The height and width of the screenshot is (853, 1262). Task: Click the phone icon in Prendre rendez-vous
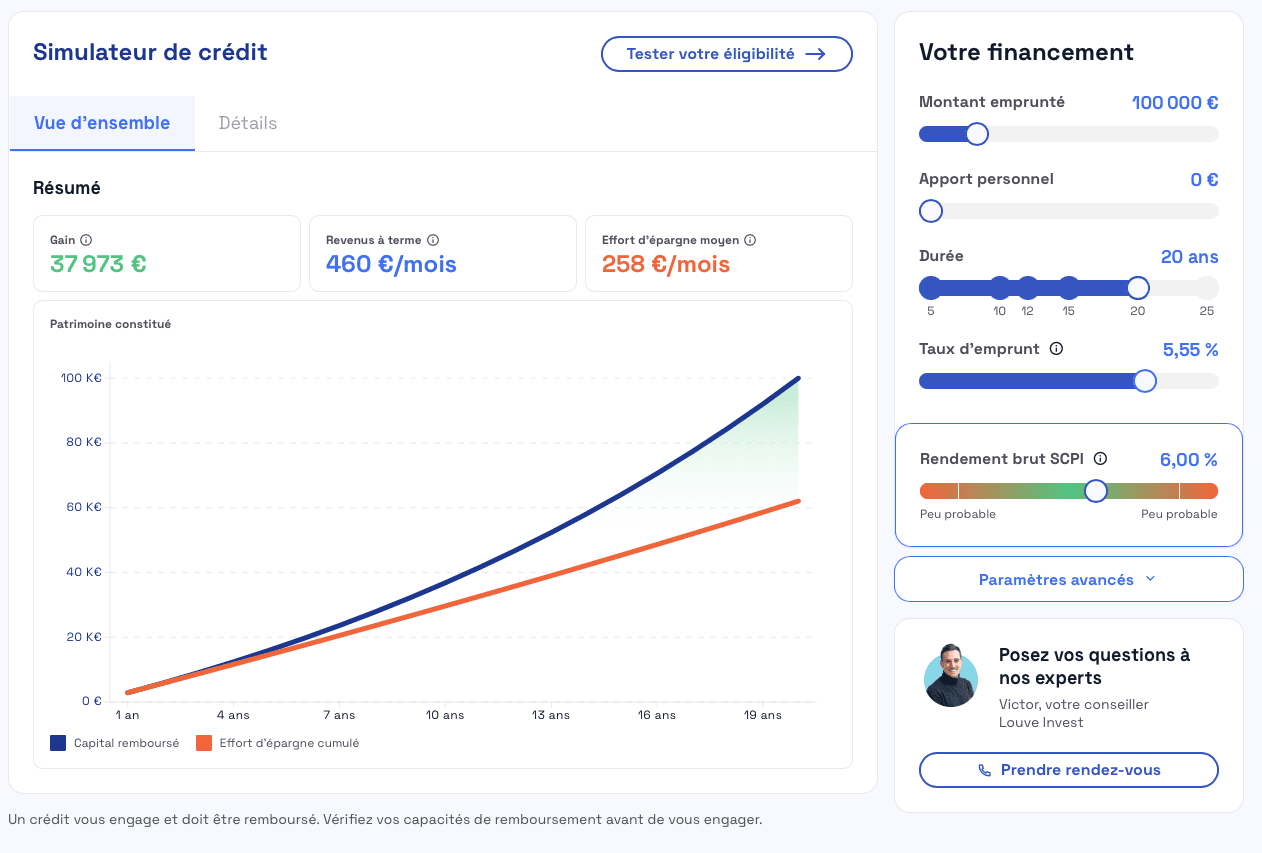pos(984,770)
